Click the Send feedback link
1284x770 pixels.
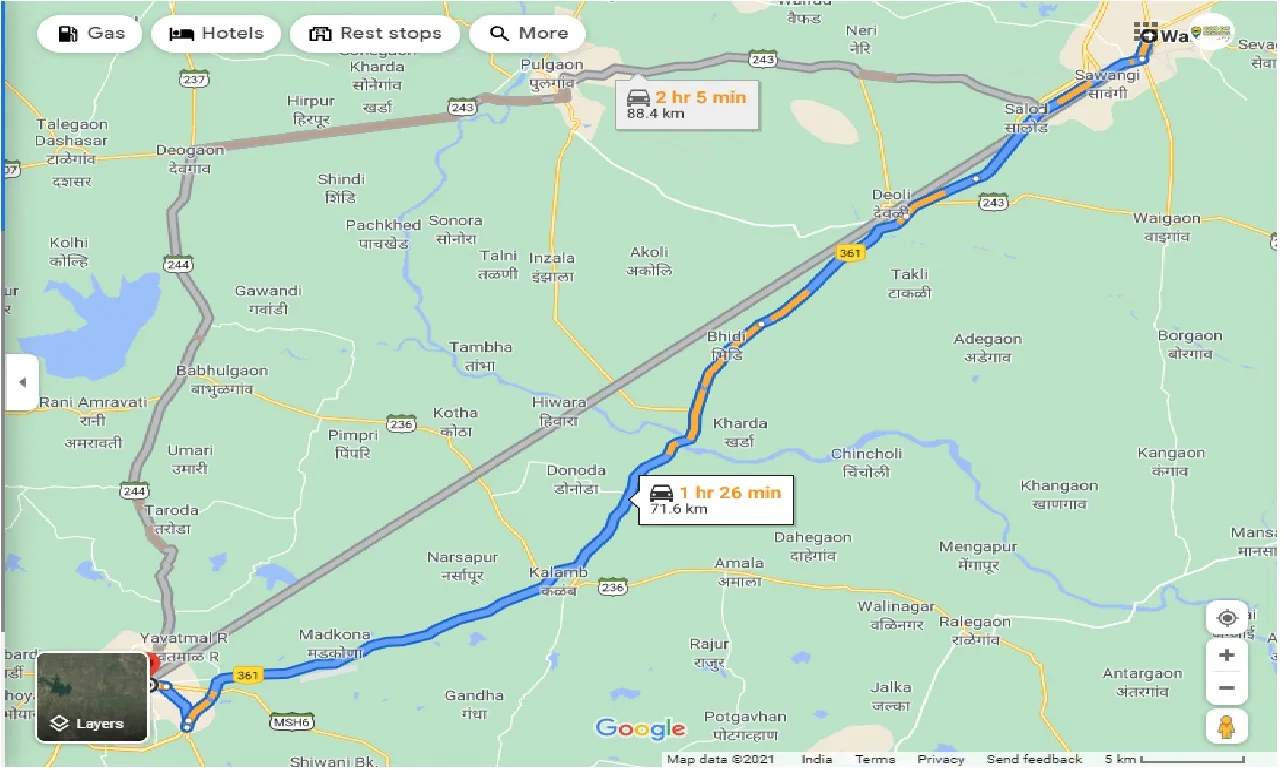[1034, 759]
